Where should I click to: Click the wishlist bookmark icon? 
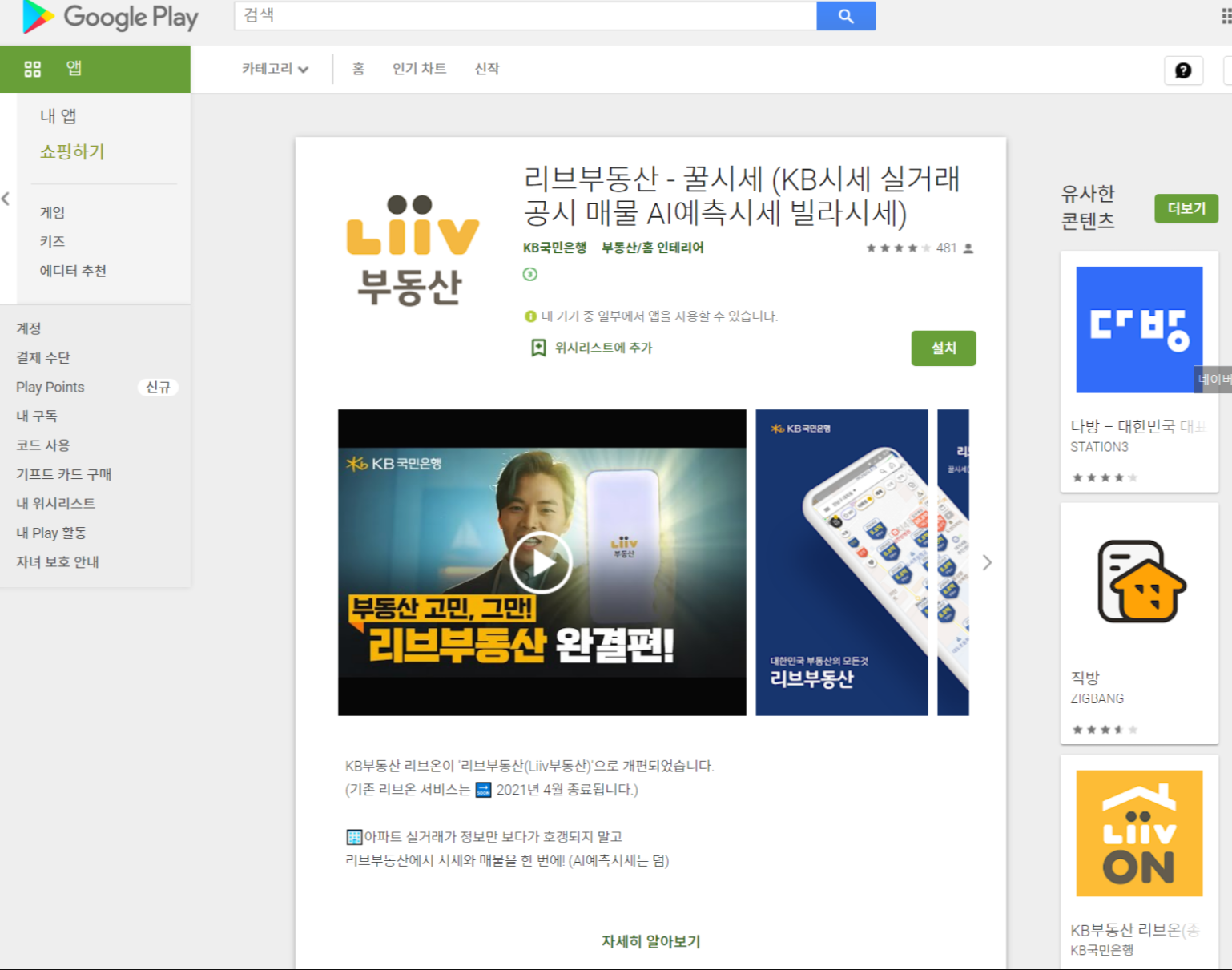538,348
